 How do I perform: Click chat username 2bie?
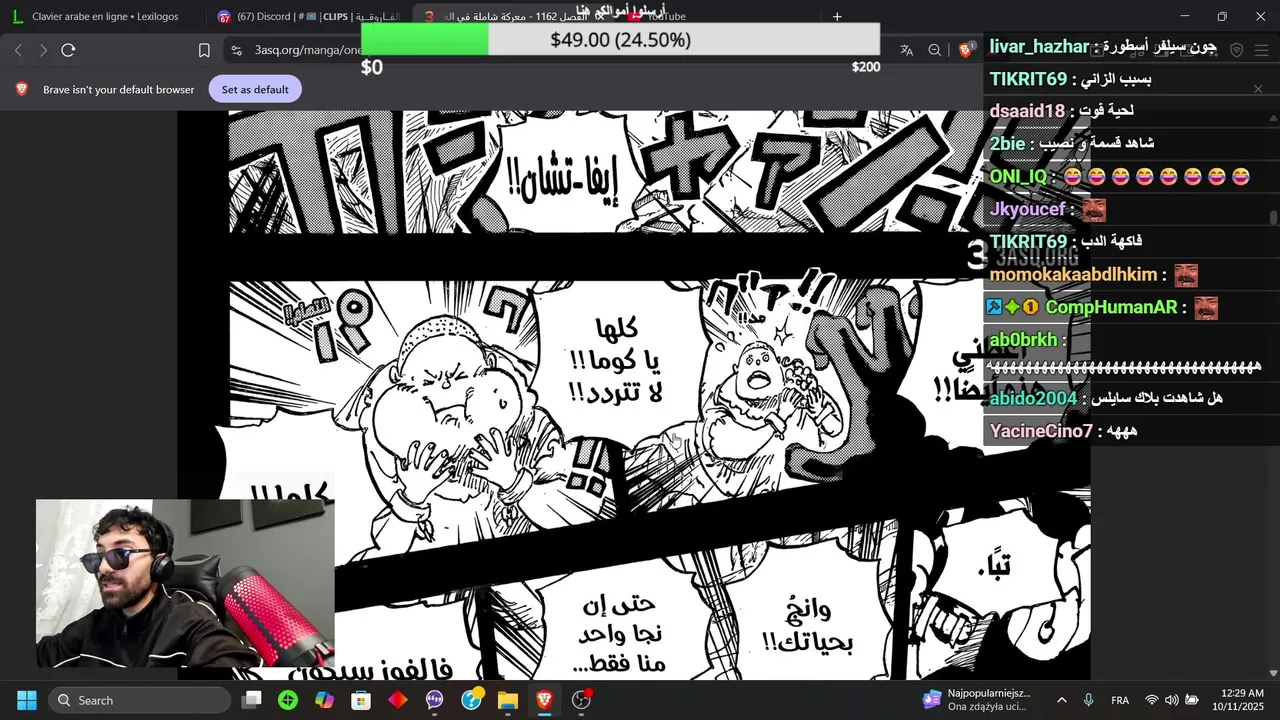point(1007,144)
